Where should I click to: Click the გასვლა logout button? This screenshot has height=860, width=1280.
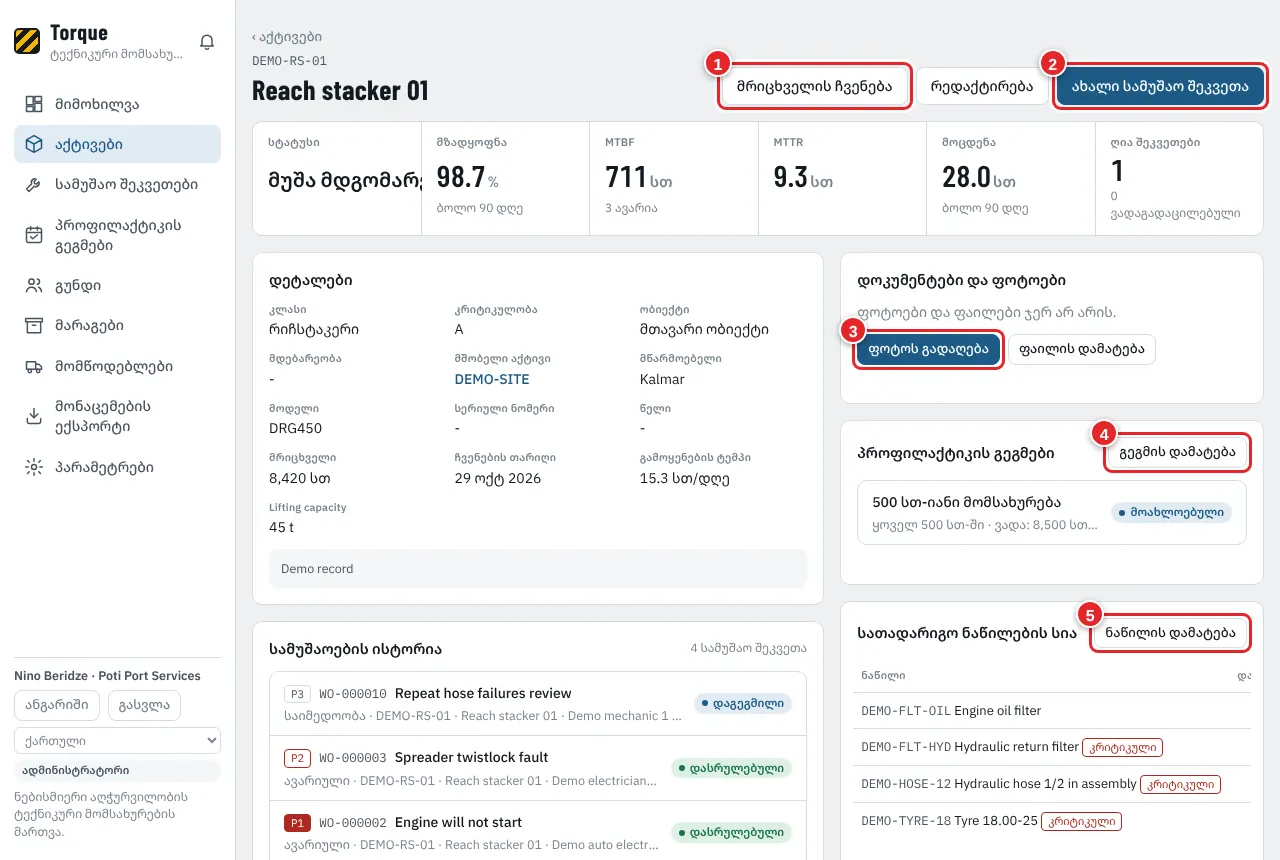(144, 705)
